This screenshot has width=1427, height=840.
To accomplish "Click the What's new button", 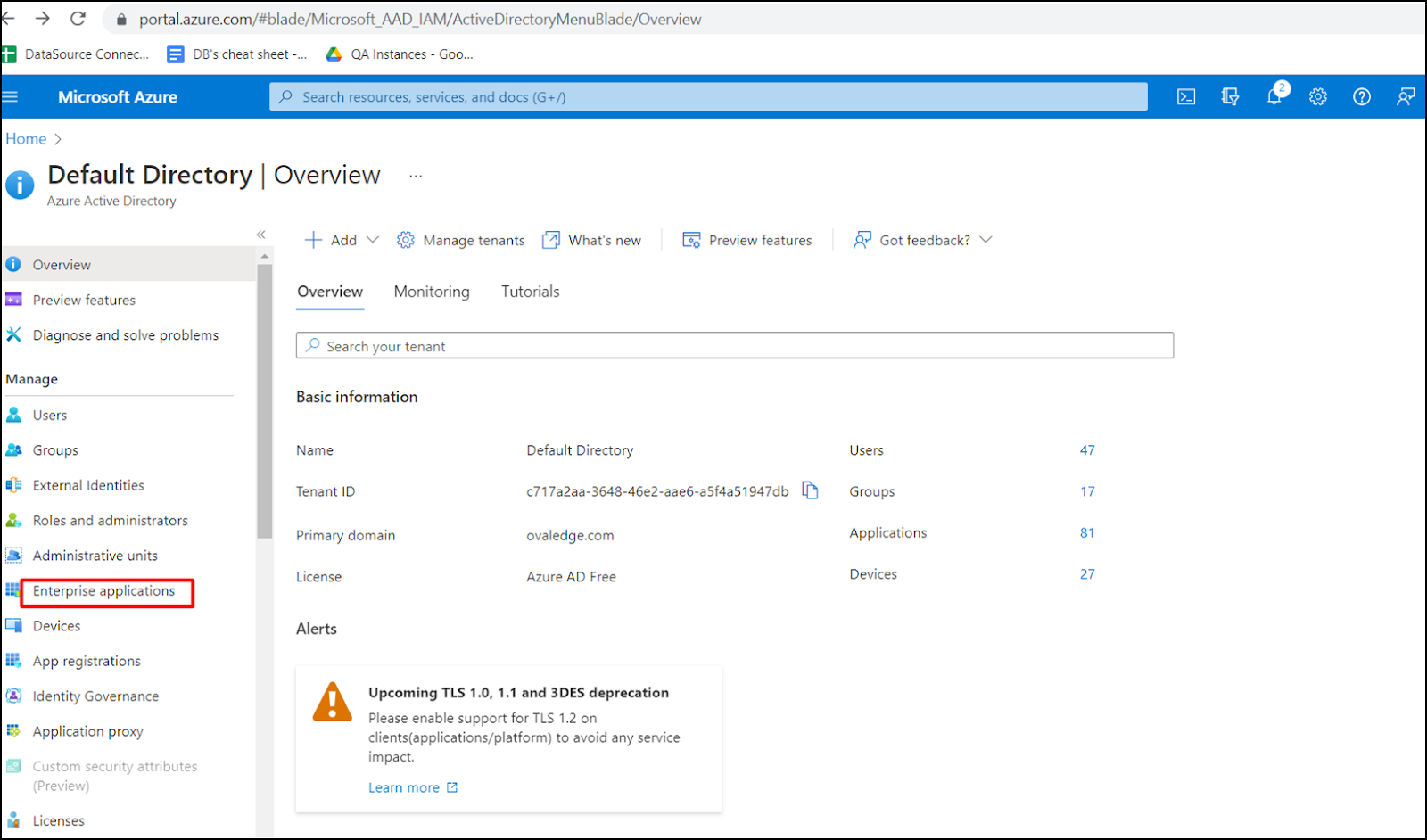I will coord(592,240).
